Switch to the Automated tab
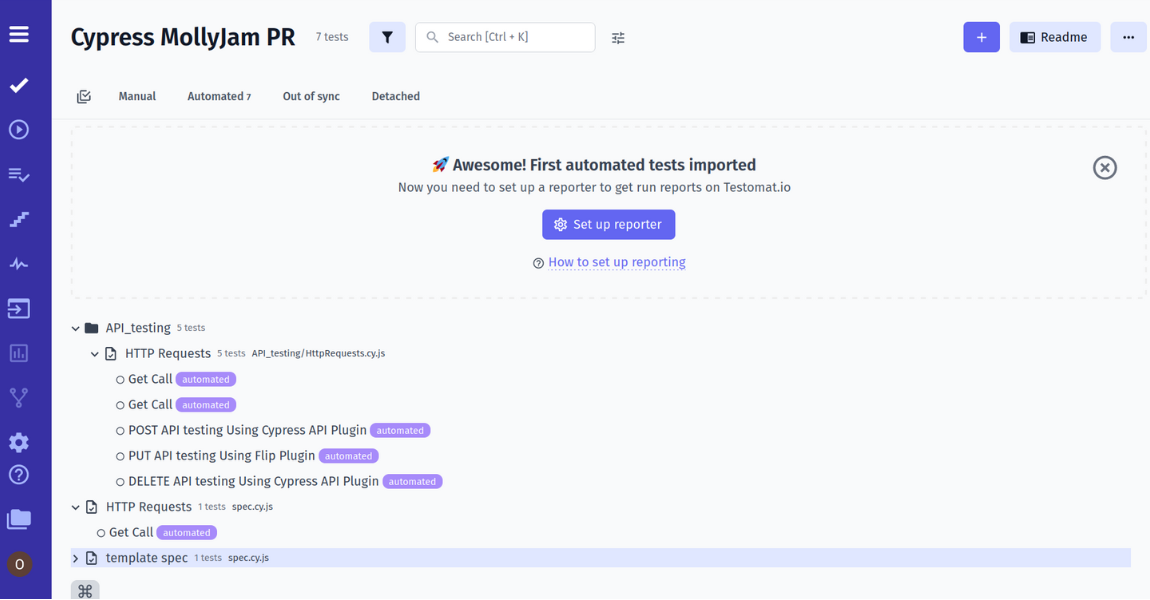This screenshot has height=600, width=1150. [219, 96]
